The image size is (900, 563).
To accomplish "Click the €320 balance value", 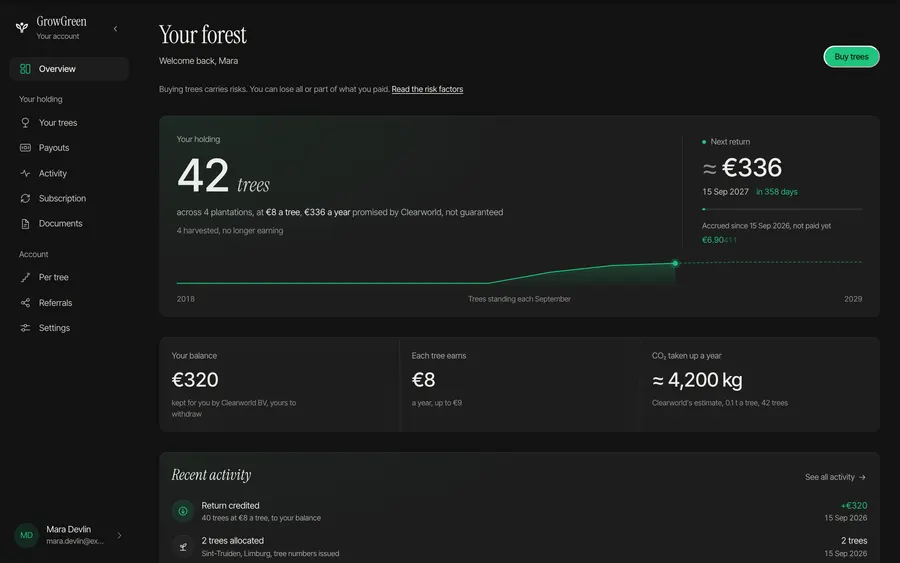I will point(195,380).
